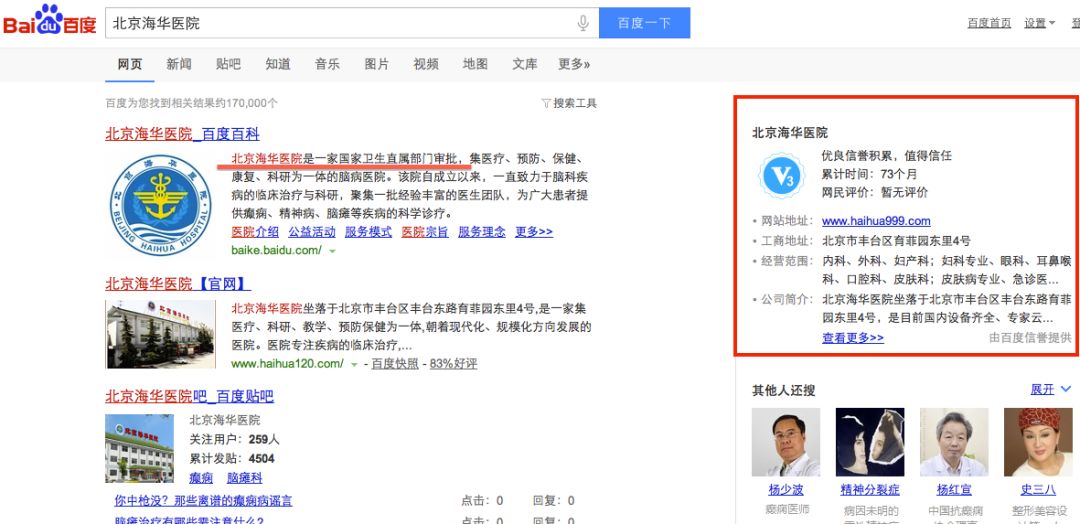
Task: Open the 杨少波 name link
Action: [x=786, y=490]
